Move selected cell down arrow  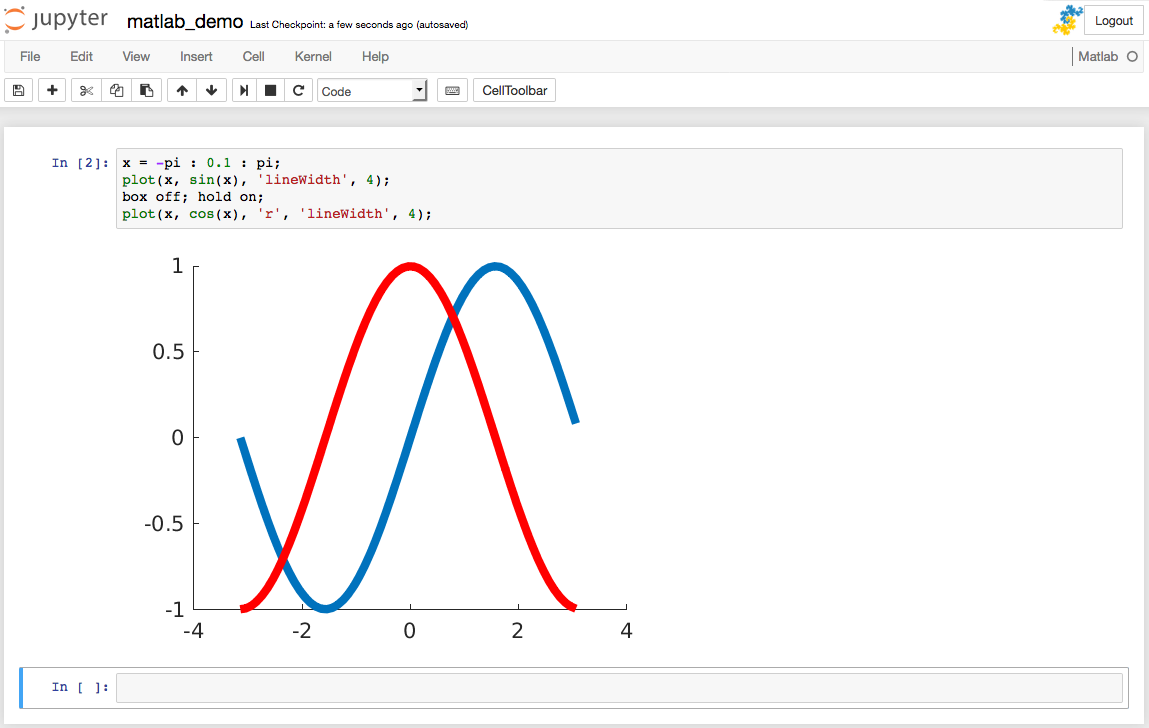tap(211, 91)
